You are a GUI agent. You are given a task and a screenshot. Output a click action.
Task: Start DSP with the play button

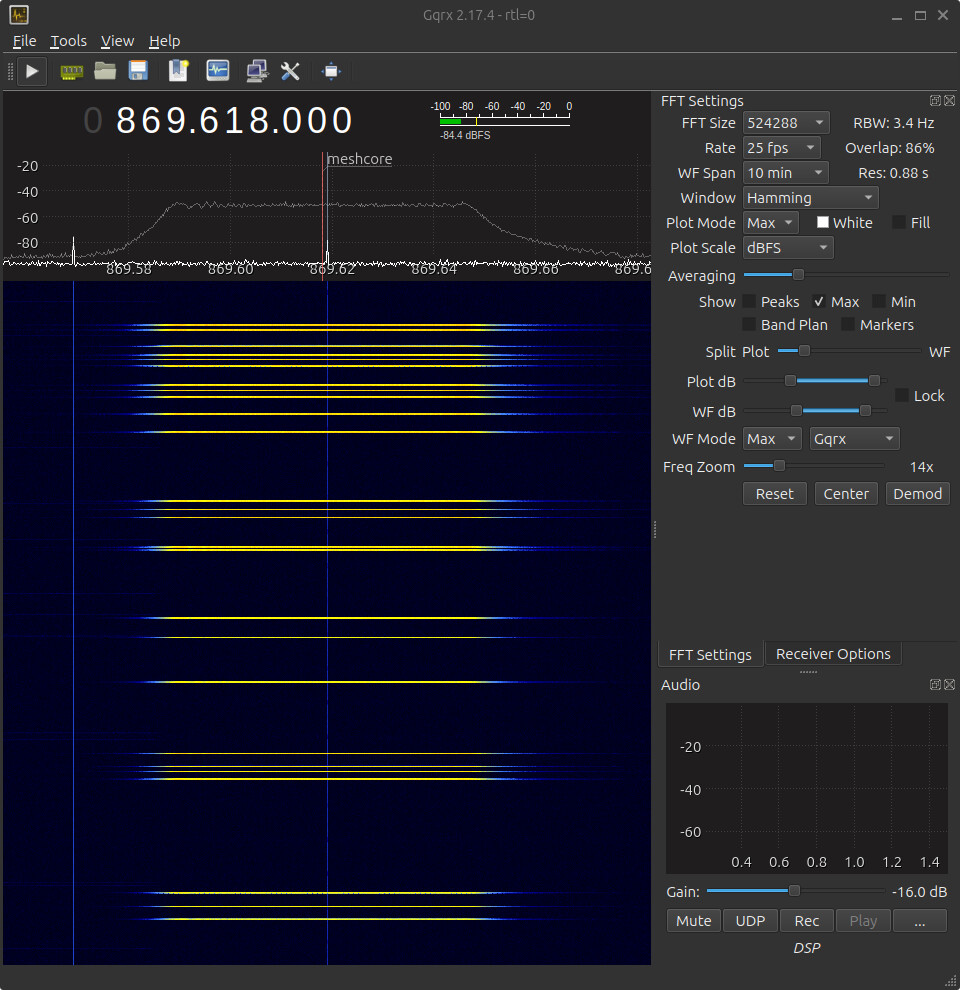(x=32, y=71)
